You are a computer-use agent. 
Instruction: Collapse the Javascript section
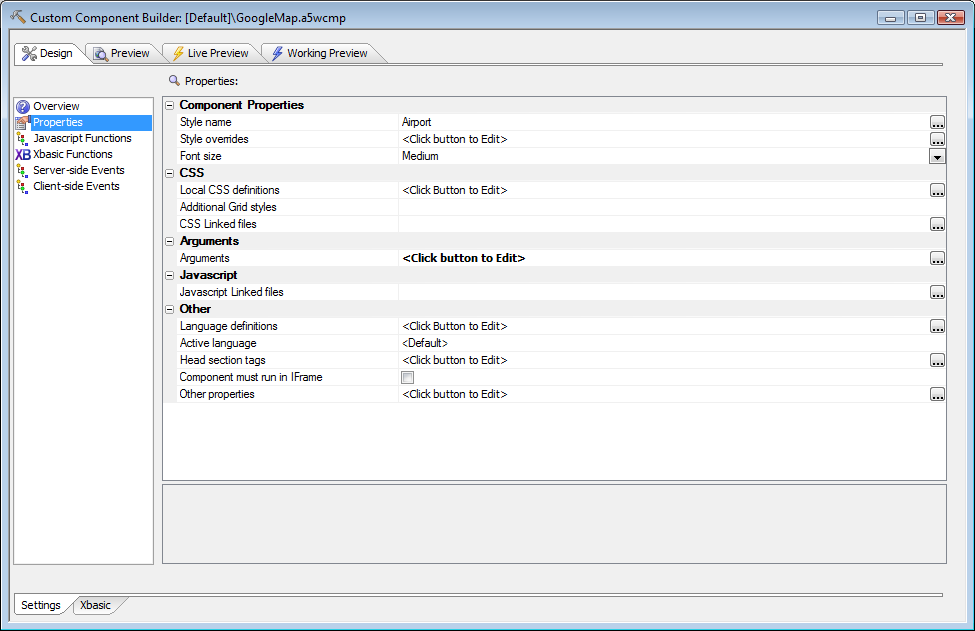click(x=169, y=275)
